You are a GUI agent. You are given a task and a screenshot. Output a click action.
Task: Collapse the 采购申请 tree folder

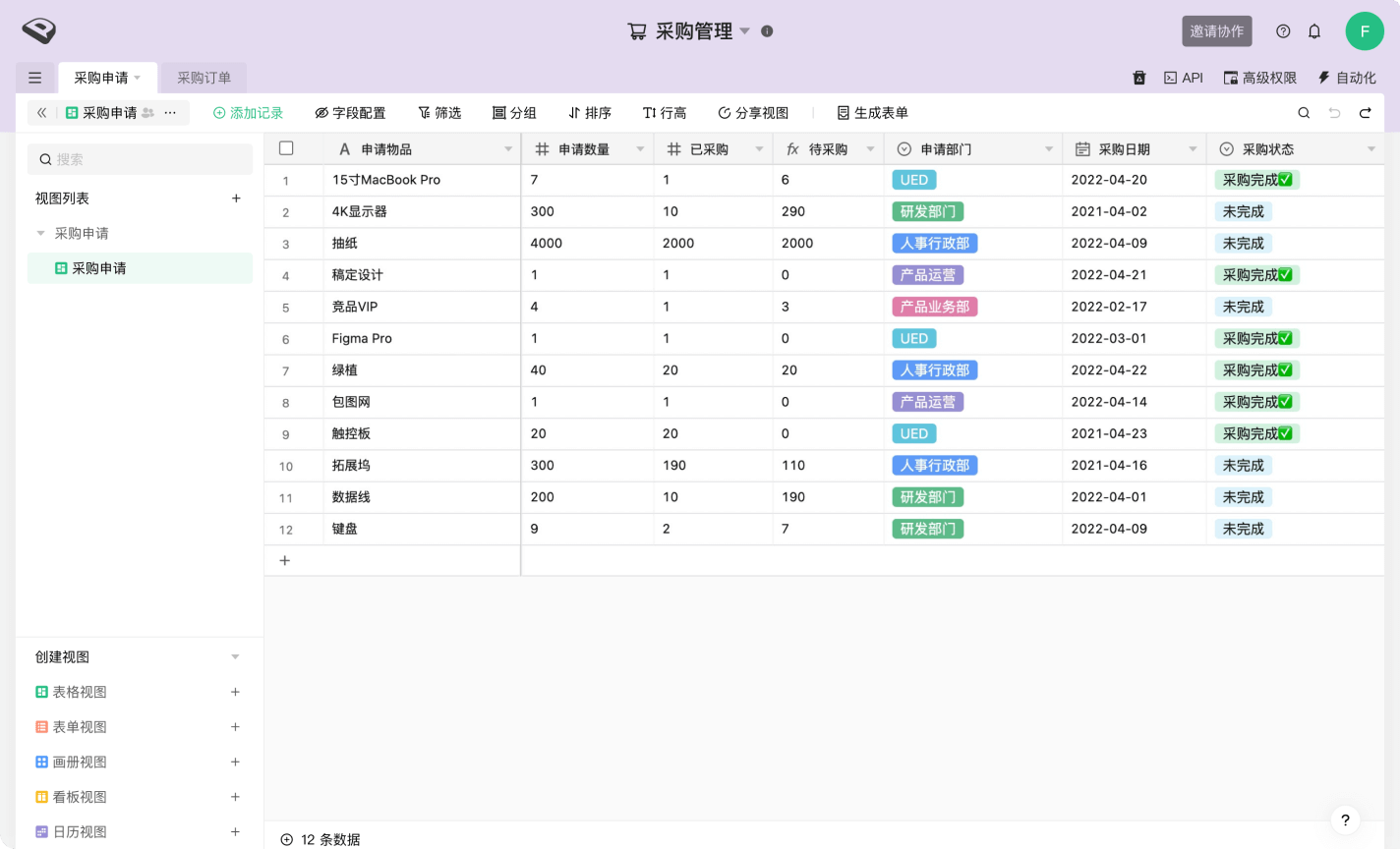pyautogui.click(x=41, y=234)
